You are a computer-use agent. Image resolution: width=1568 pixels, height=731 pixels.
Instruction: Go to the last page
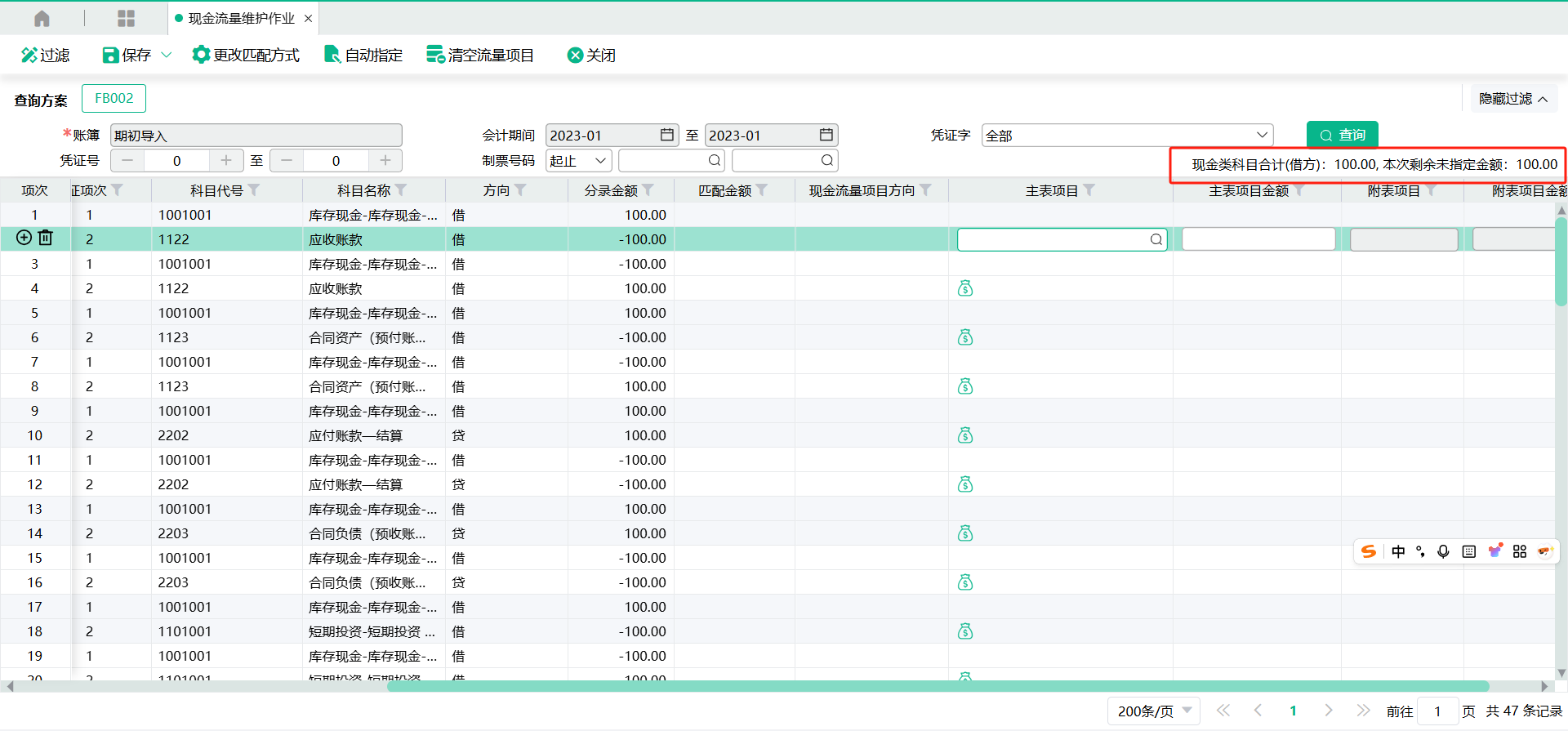1363,711
